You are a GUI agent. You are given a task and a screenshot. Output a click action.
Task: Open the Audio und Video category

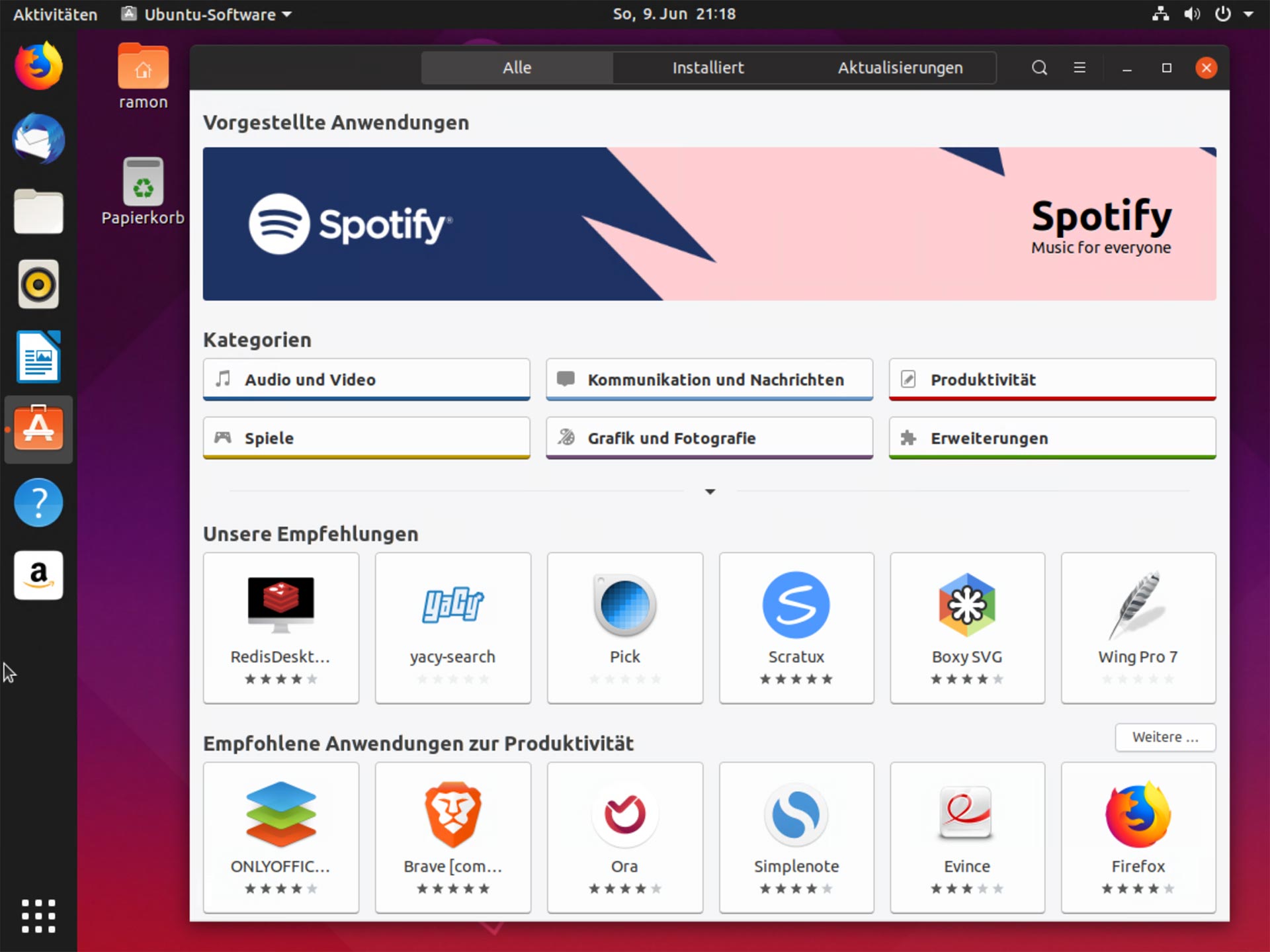(x=366, y=380)
